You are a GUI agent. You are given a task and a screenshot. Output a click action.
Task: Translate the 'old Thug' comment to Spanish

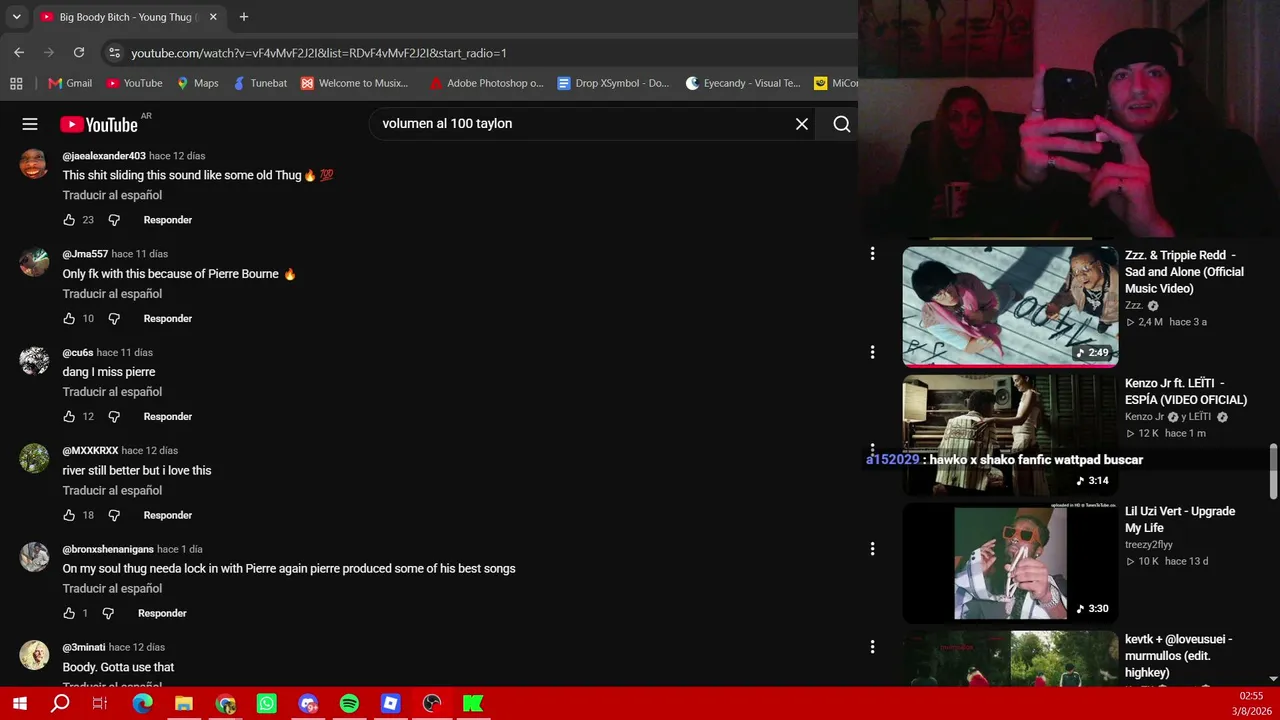(x=112, y=195)
